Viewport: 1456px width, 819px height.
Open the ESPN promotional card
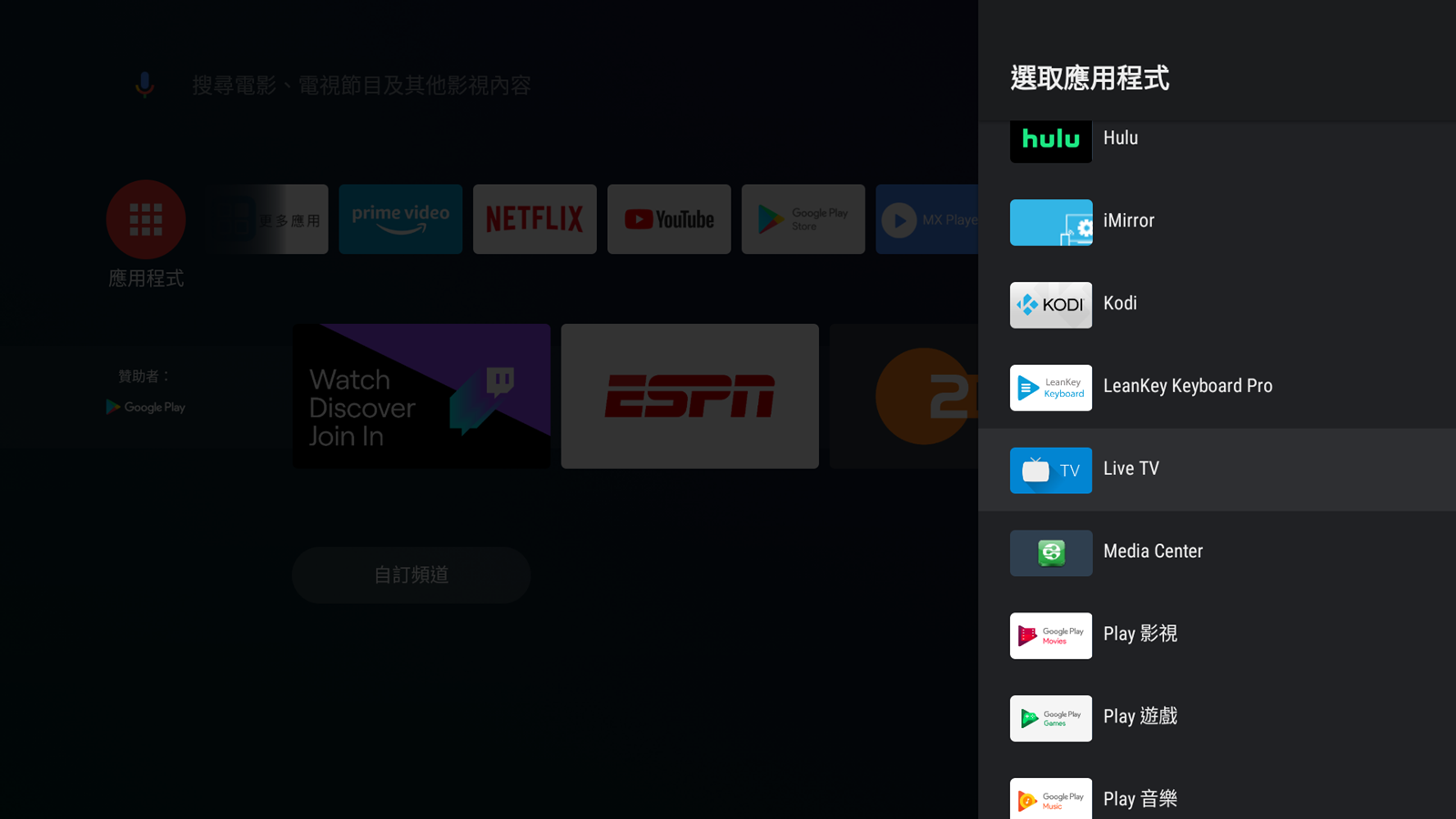(690, 396)
